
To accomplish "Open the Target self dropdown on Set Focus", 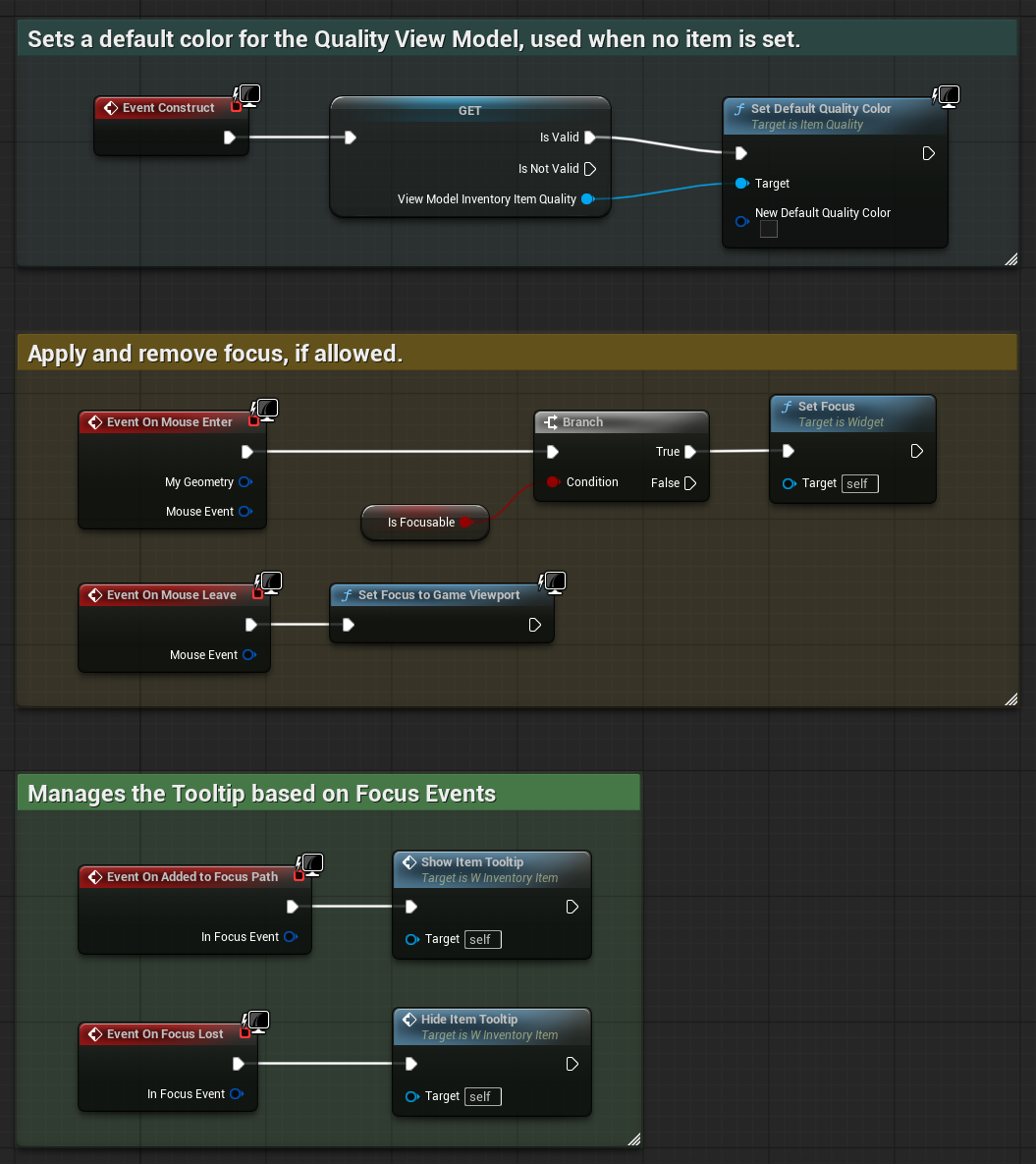I will pyautogui.click(x=859, y=483).
